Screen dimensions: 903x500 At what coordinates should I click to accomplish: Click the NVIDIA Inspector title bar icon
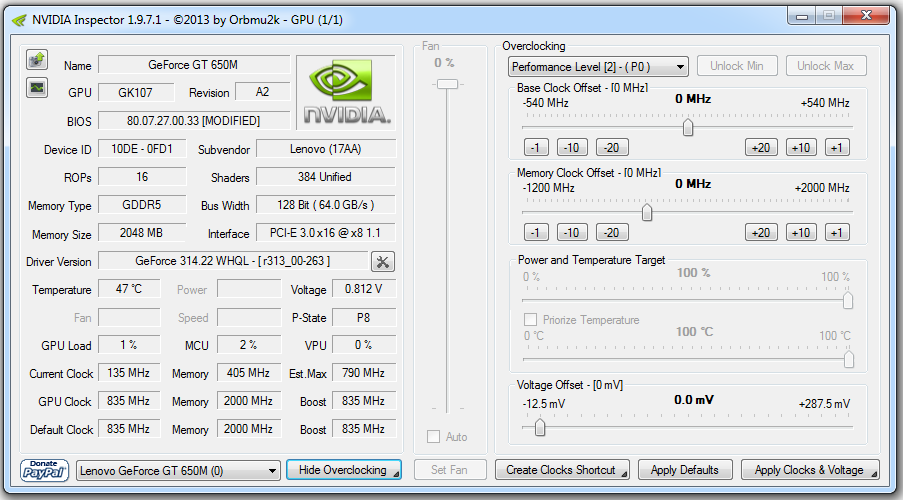pos(19,20)
